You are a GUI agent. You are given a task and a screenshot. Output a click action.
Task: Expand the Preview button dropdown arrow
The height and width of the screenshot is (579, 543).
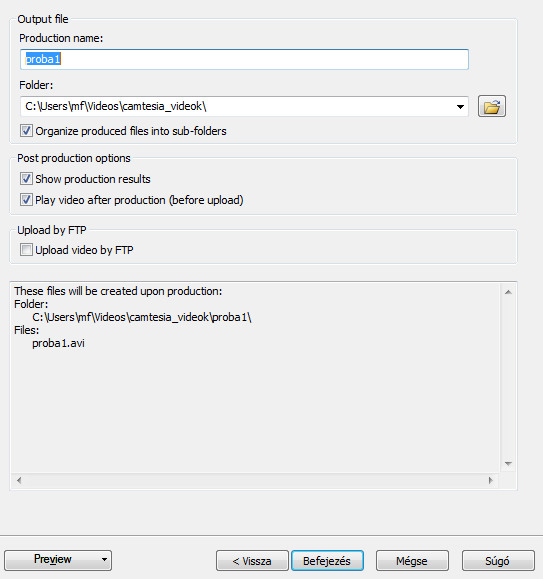105,560
